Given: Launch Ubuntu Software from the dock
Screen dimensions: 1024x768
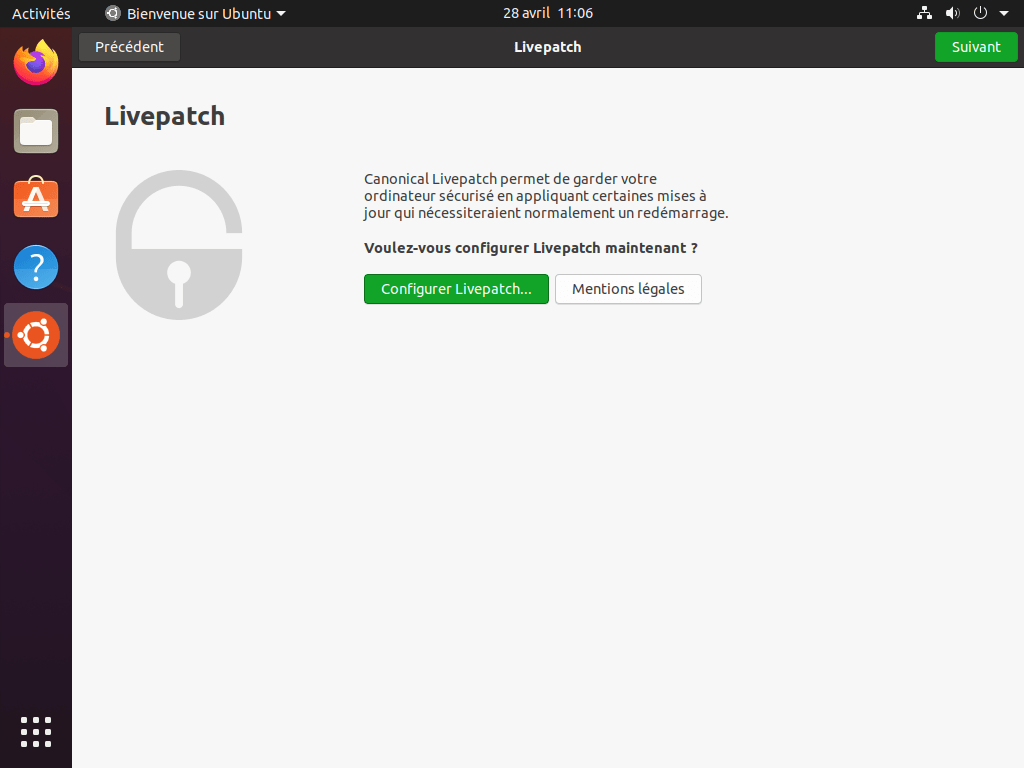Looking at the screenshot, I should 36,198.
